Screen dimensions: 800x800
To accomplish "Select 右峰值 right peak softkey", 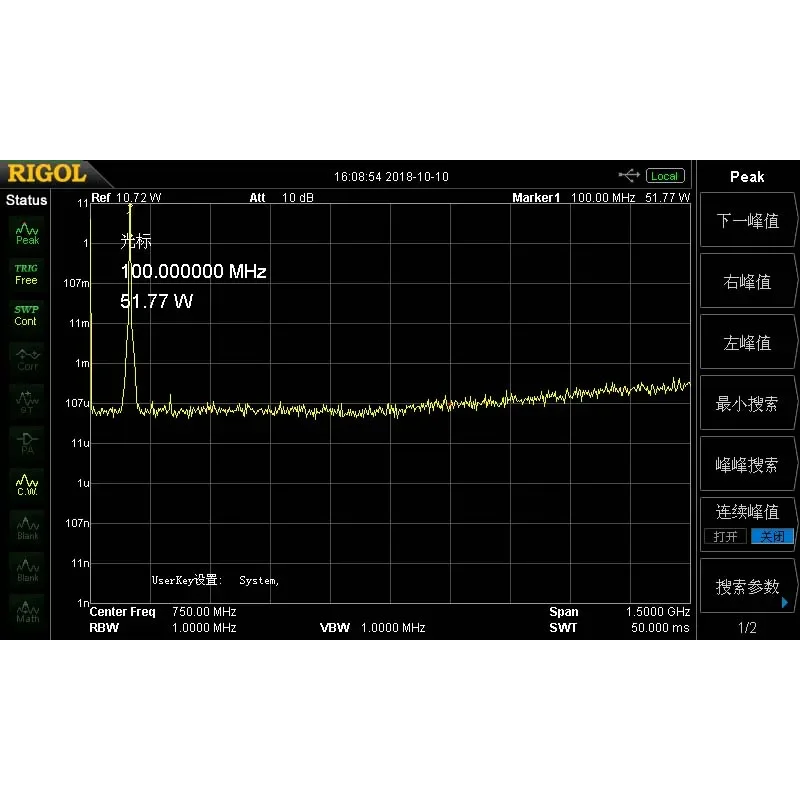I will 747,281.
